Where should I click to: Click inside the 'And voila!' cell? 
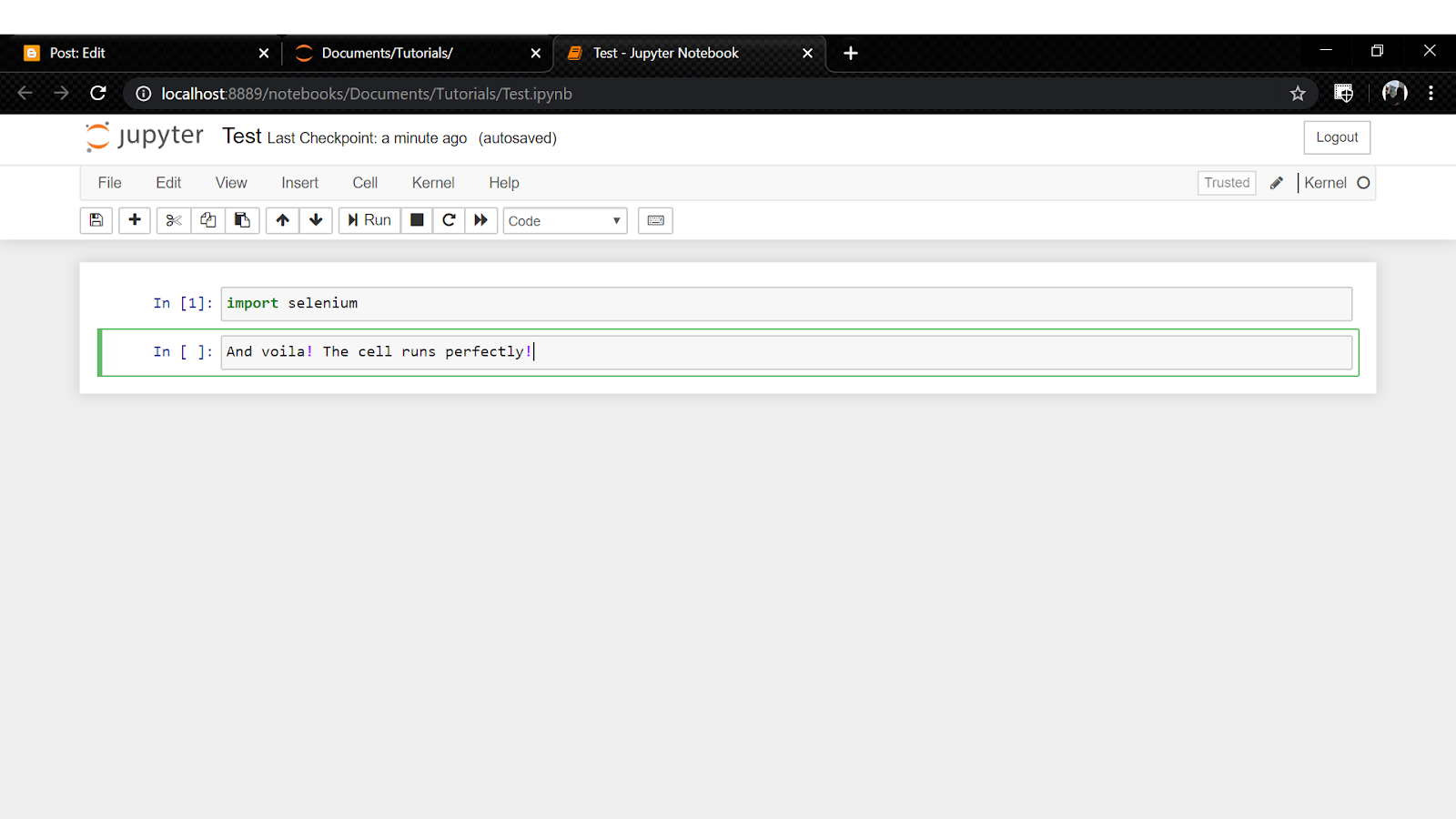pyautogui.click(x=786, y=352)
